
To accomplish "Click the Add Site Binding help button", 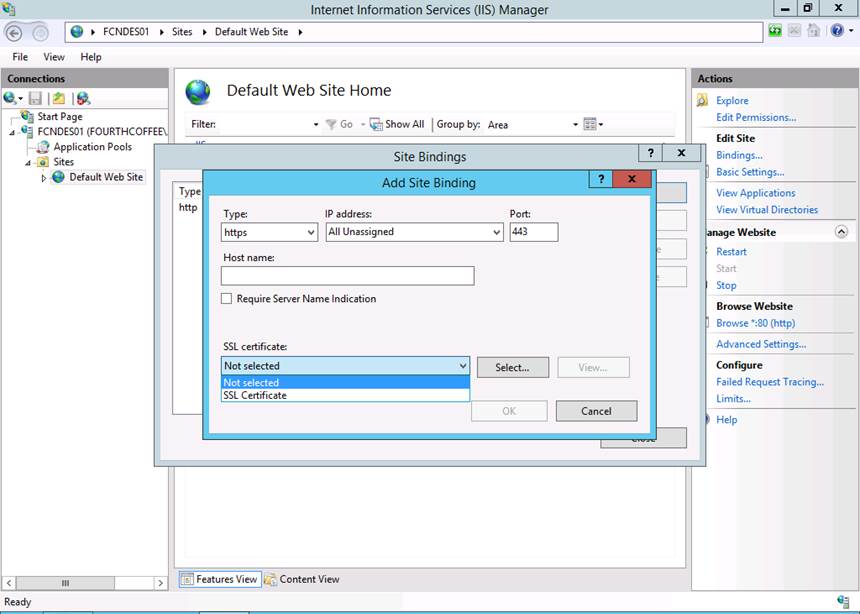I will coord(601,180).
